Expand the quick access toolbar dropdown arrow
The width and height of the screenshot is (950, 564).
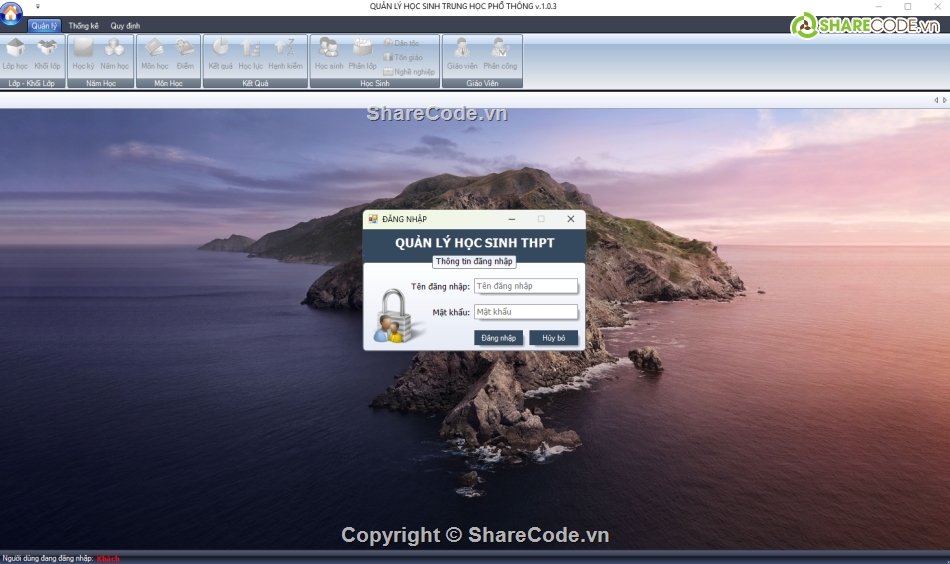click(x=38, y=6)
